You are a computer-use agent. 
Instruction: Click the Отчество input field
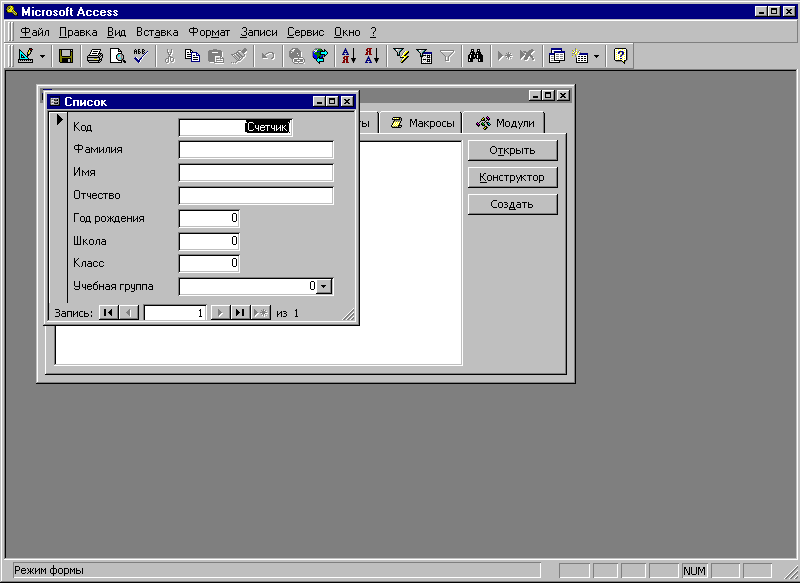[x=256, y=196]
